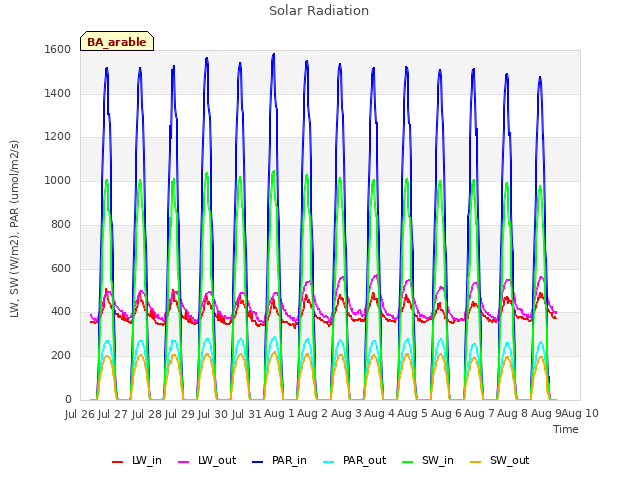This screenshot has width=640, height=480.
Task: Select the LW_in legend label
Action: [x=147, y=460]
